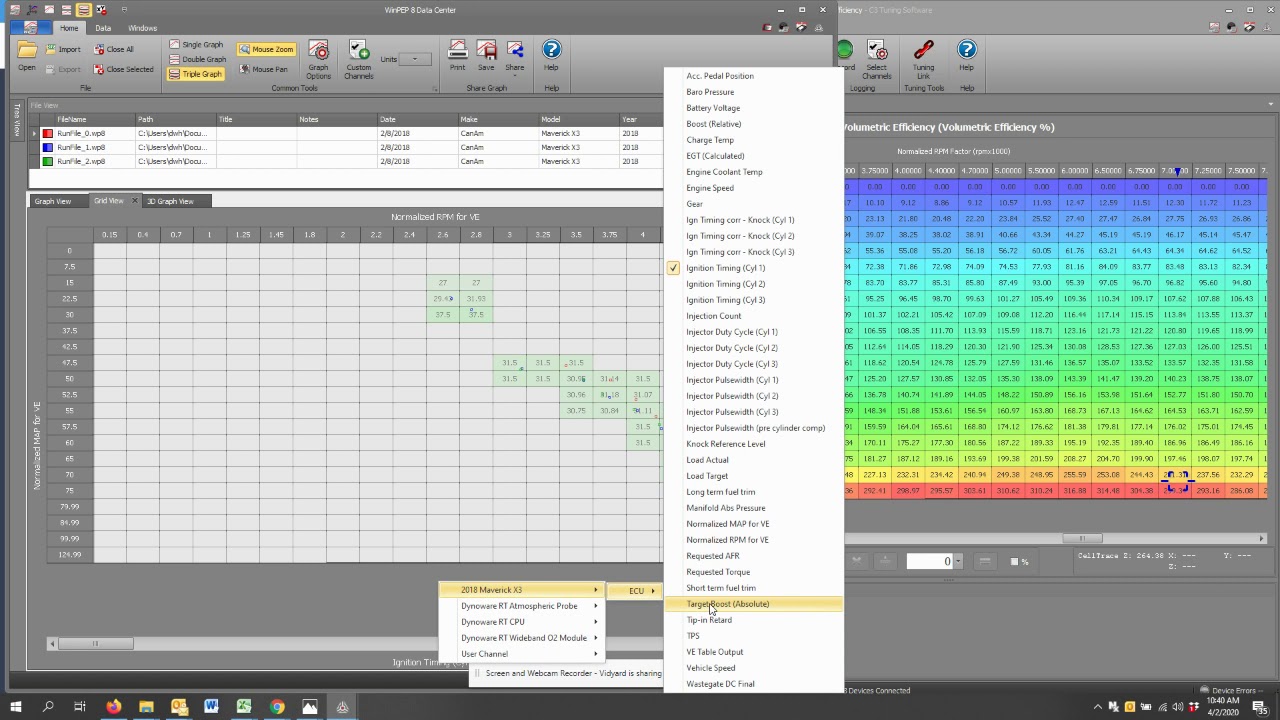Click the green color swatch of RunFile_2.wp8
Viewport: 1280px width, 720px height.
47,161
